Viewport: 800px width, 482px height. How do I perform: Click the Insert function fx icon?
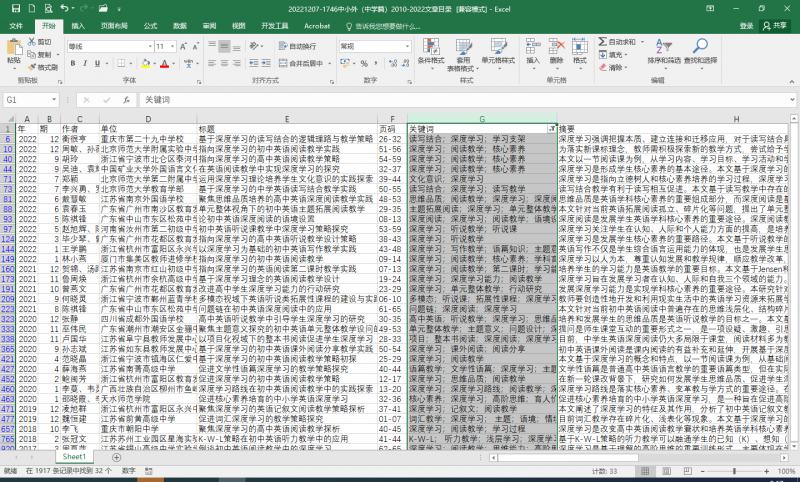126,100
